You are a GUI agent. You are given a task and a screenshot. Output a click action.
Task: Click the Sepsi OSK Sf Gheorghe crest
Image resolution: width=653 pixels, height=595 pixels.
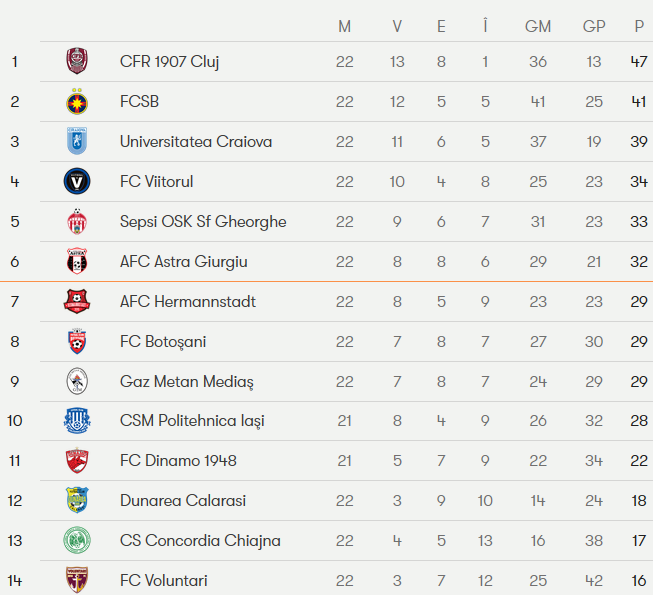coord(77,222)
